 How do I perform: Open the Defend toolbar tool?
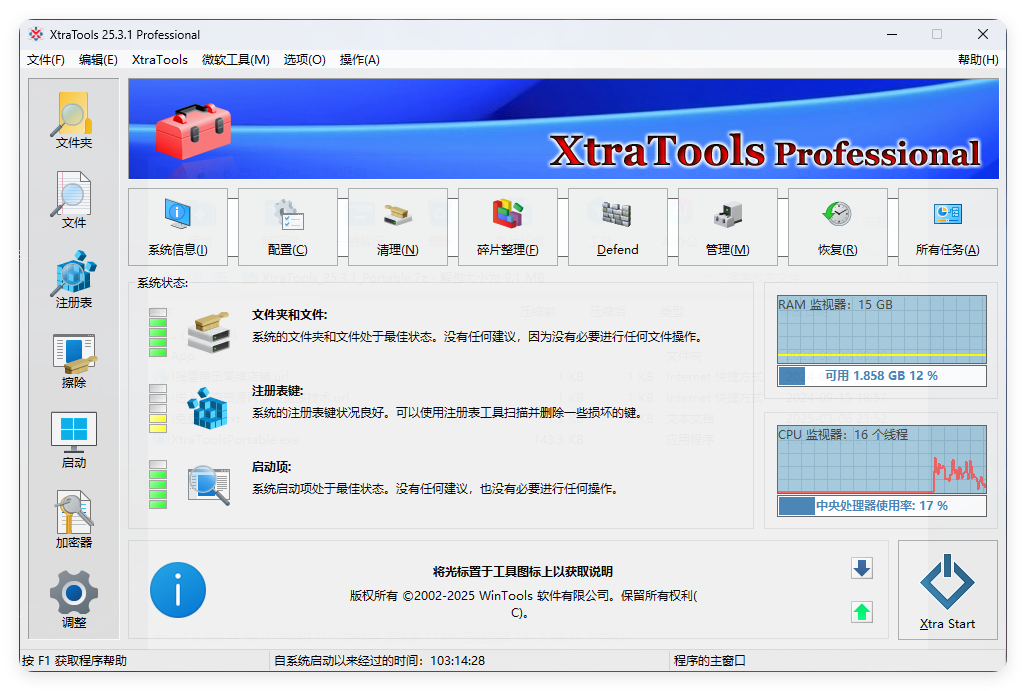(x=617, y=227)
